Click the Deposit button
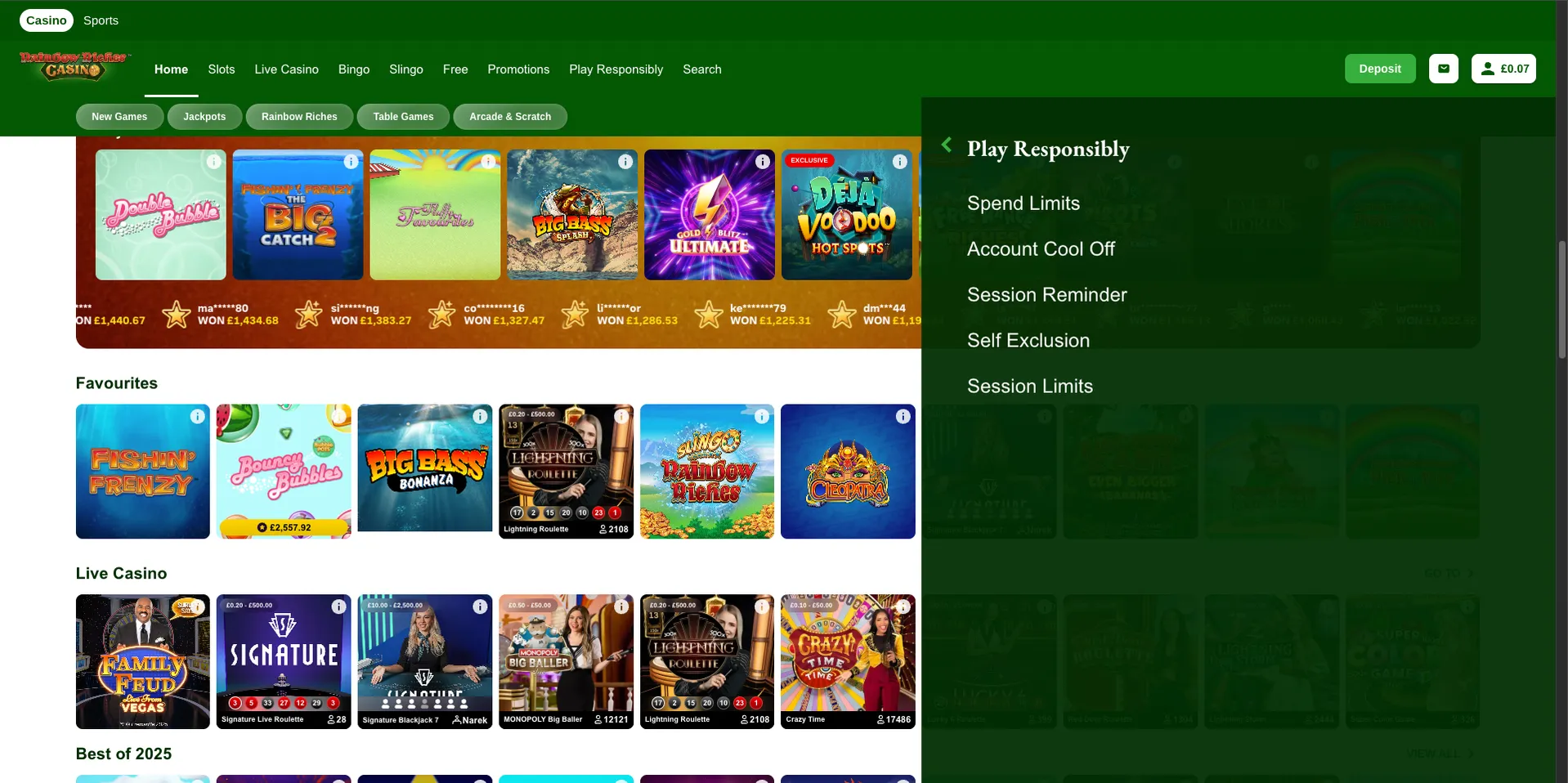Viewport: 1568px width, 783px height. [1379, 68]
